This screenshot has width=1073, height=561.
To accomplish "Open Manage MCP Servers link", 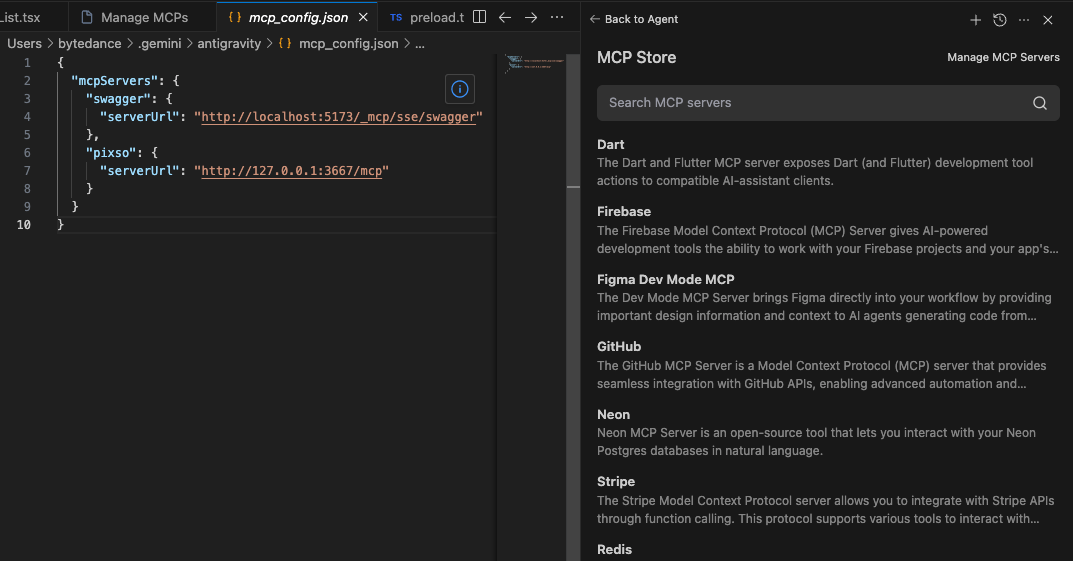I will pos(1003,58).
